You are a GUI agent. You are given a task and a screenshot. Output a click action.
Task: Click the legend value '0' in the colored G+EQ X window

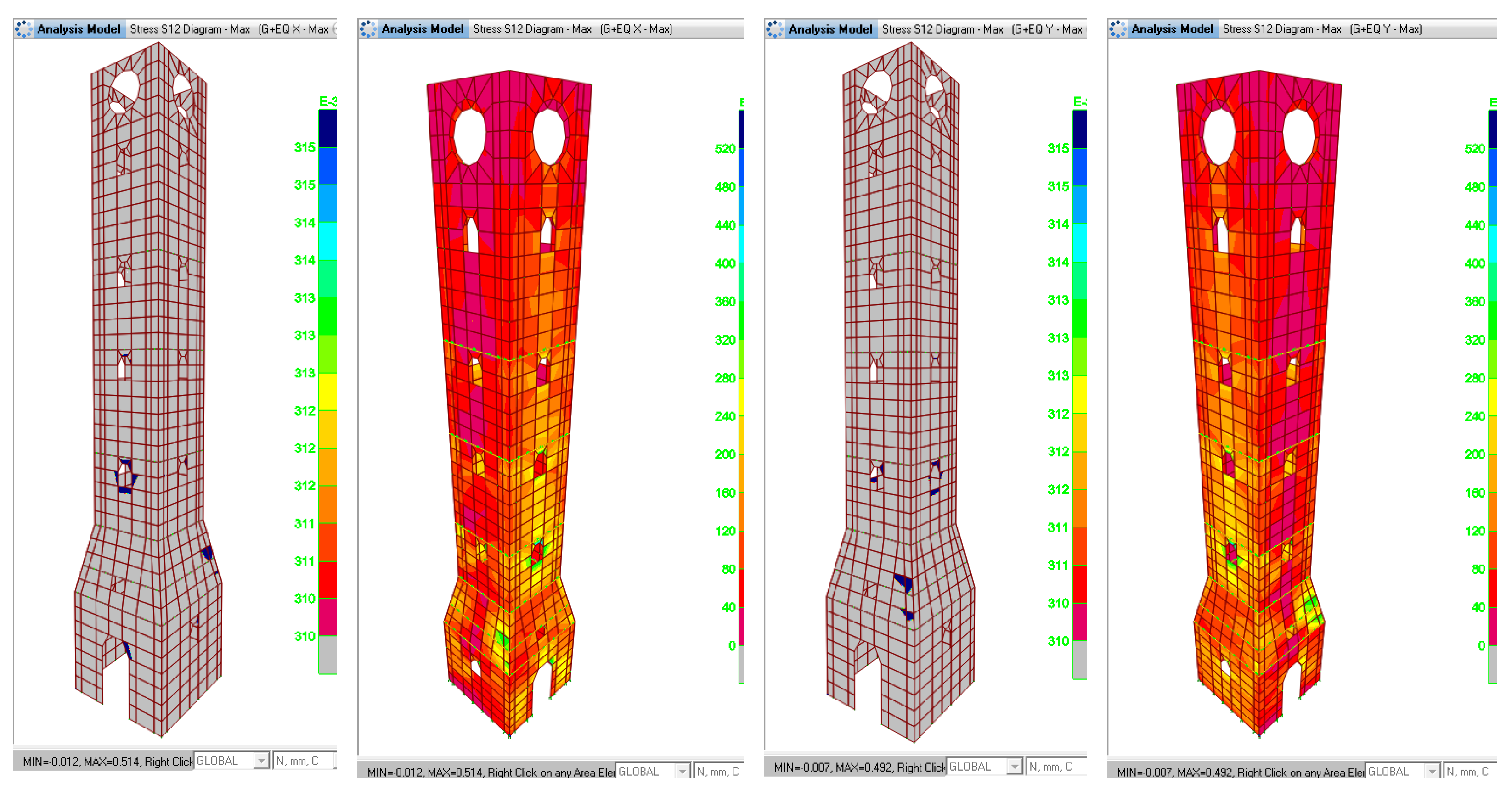[x=731, y=645]
